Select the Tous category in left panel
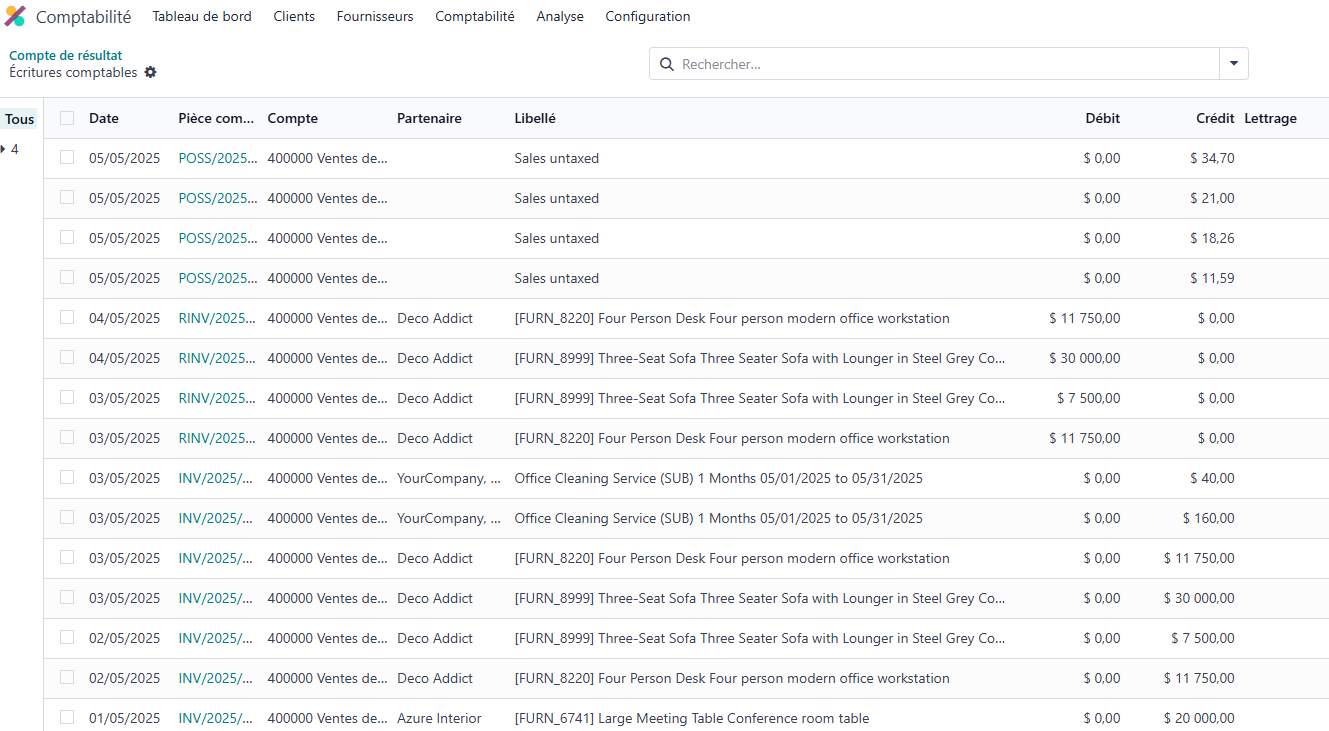Screen dimensions: 1329x731 pos(20,119)
